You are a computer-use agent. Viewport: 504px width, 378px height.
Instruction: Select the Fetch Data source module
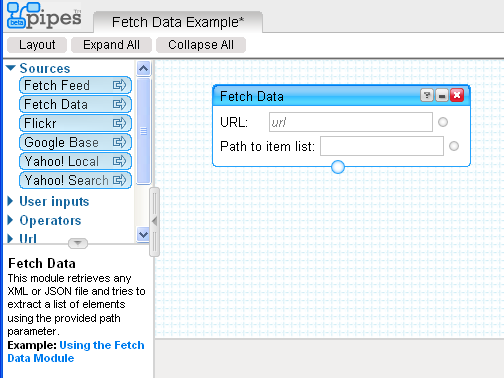coord(75,104)
